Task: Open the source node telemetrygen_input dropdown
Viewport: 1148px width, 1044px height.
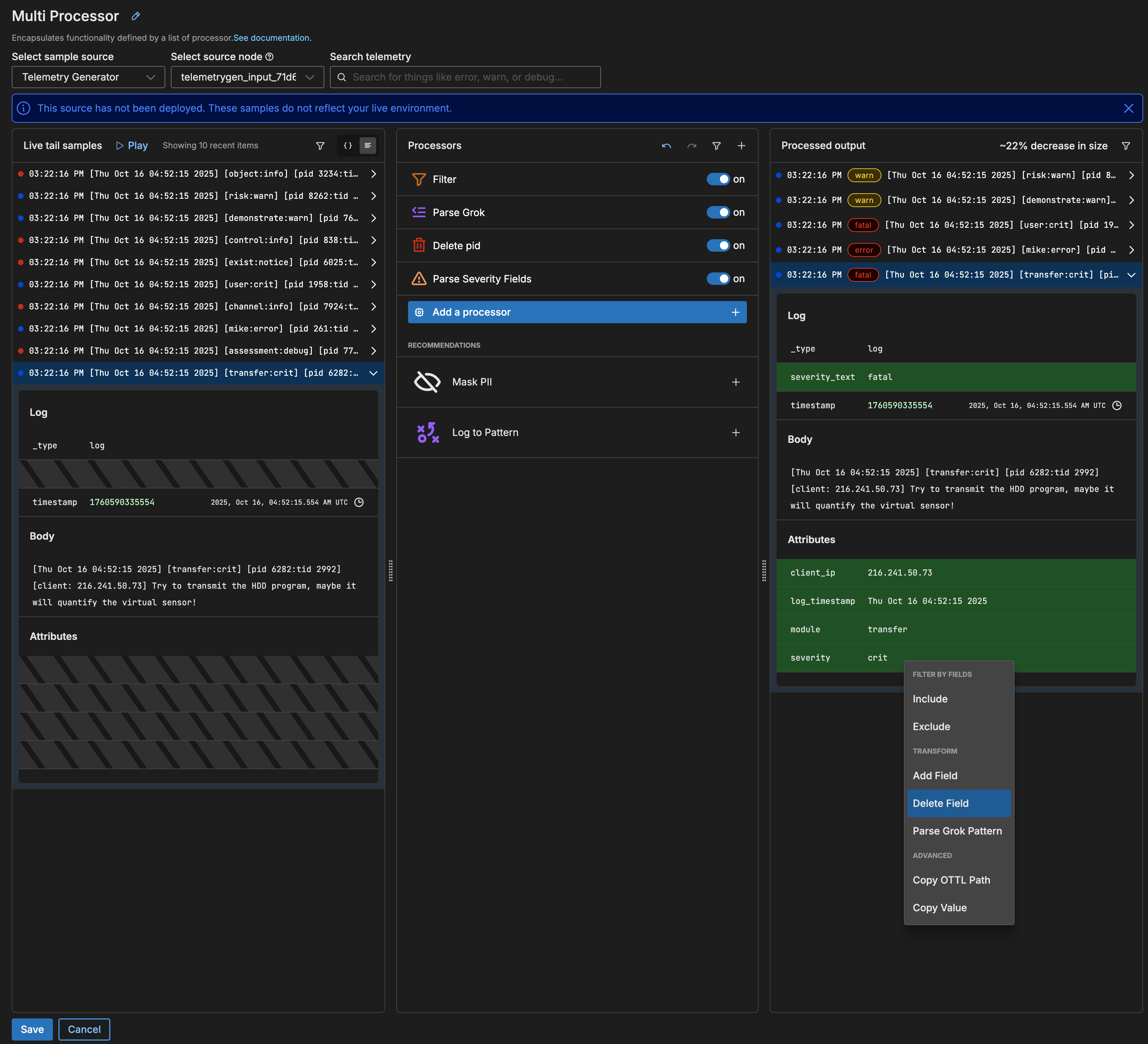Action: 247,77
